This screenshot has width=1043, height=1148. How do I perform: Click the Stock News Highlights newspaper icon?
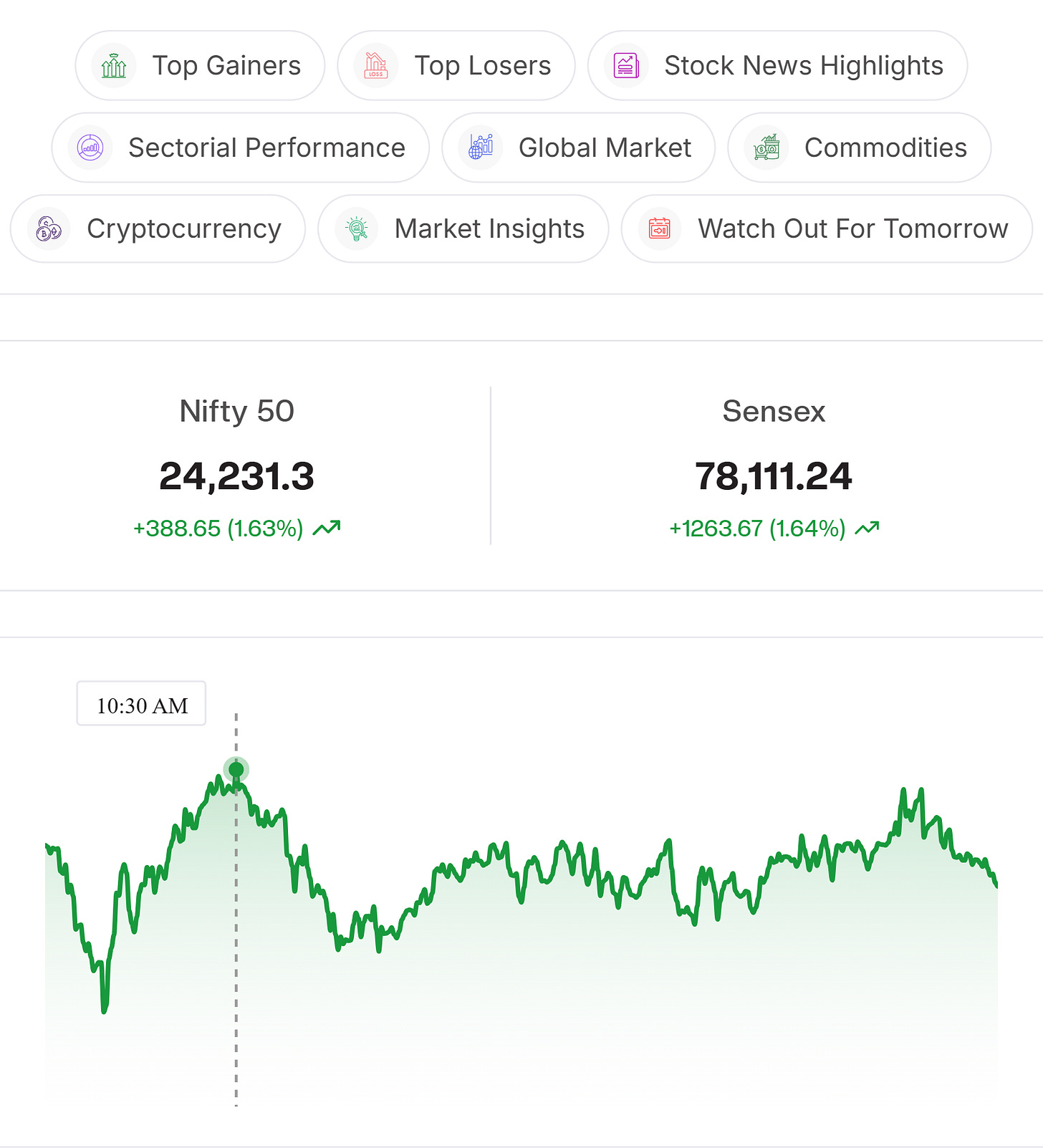pos(626,66)
